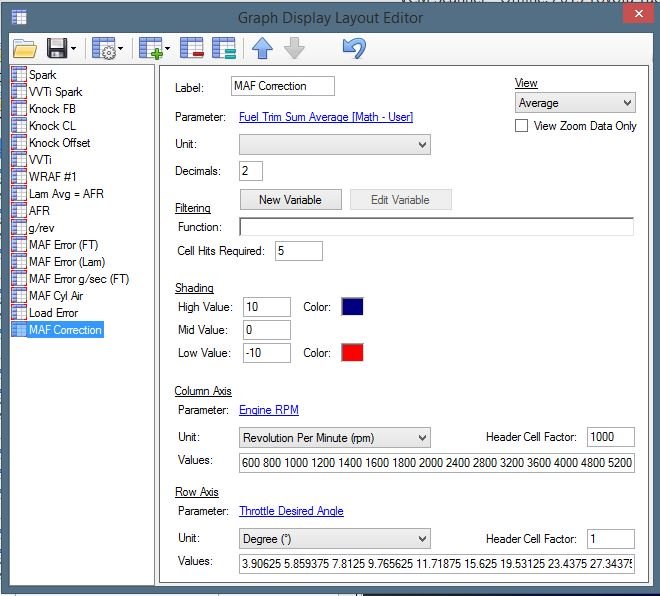Select Load Error graph
660x596 pixels.
[53, 313]
